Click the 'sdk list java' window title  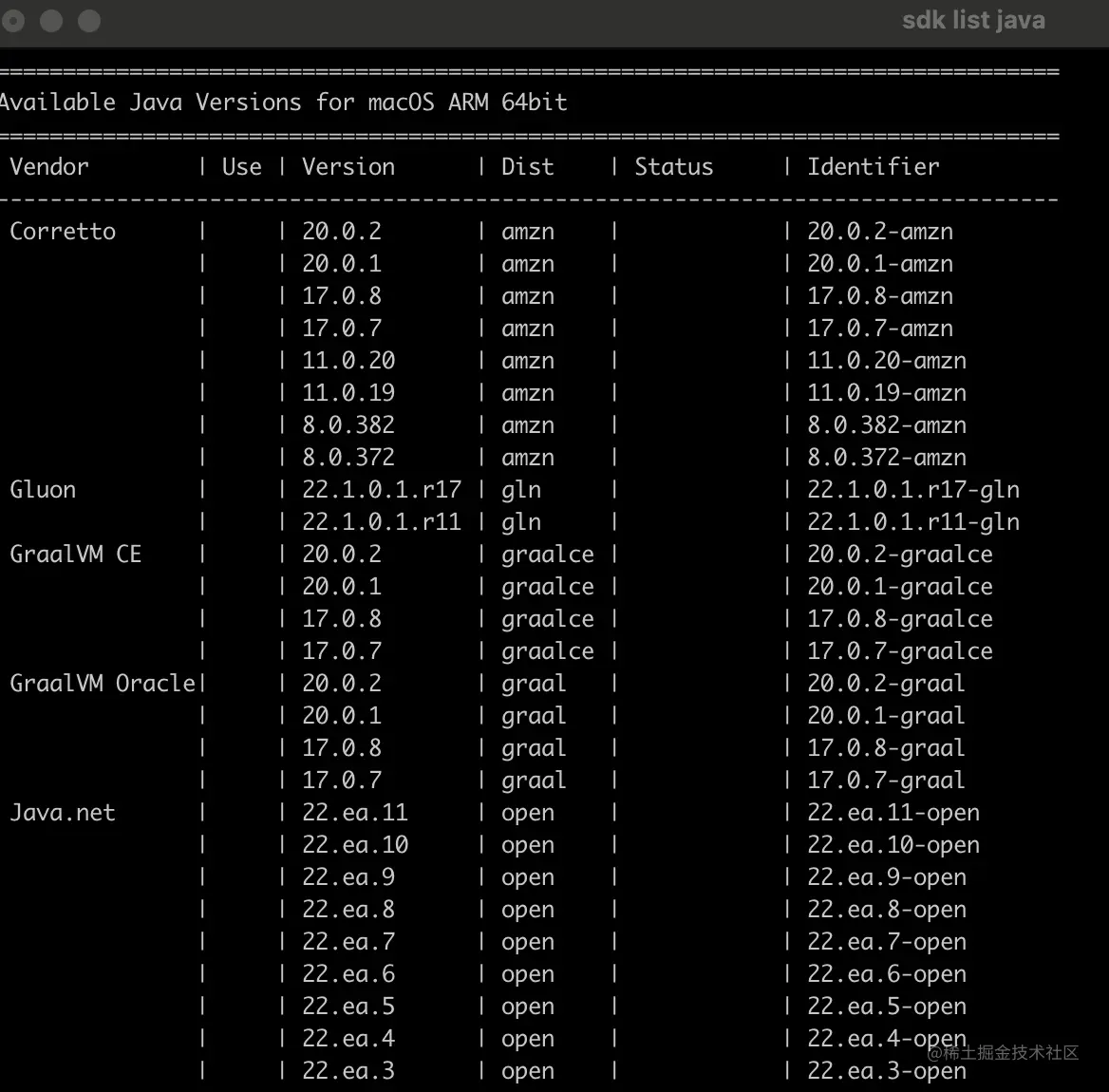pos(973,20)
